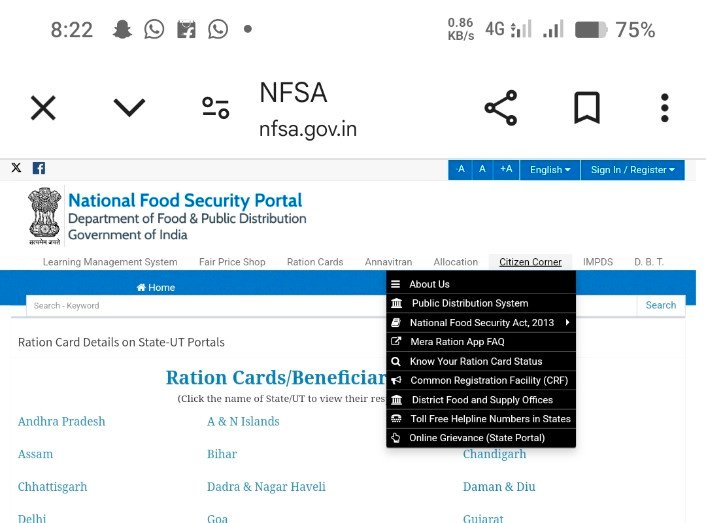This screenshot has width=706, height=523.
Task: Bookmark this NFSA page
Action: click(x=587, y=108)
